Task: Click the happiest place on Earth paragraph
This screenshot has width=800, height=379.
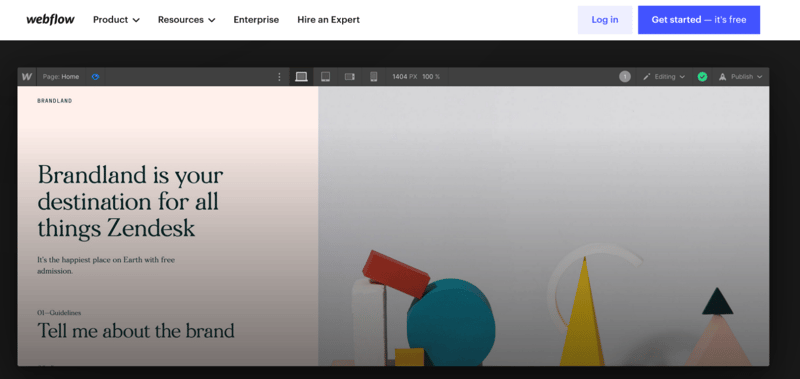Action: click(106, 265)
